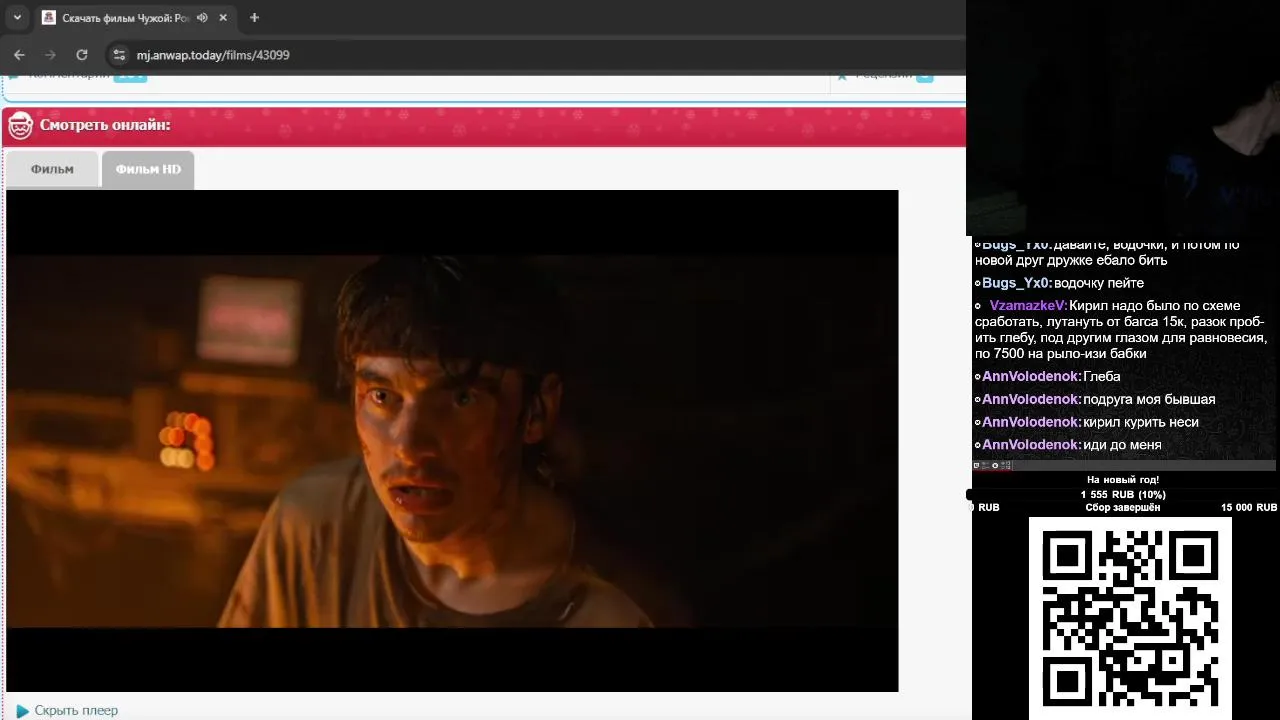The height and width of the screenshot is (720, 1280).
Task: Click the 'На новый год!' donation title
Action: tap(1123, 480)
